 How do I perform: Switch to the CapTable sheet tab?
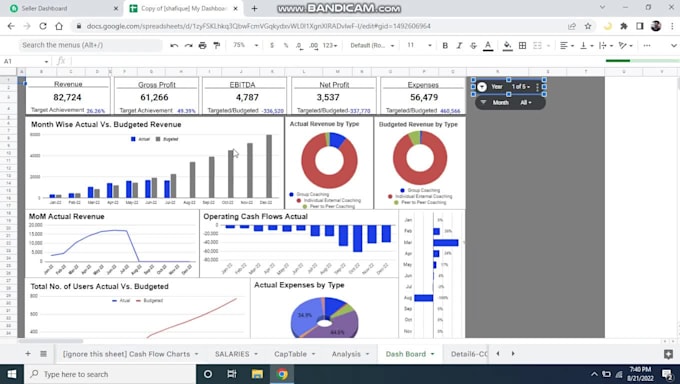click(x=290, y=354)
